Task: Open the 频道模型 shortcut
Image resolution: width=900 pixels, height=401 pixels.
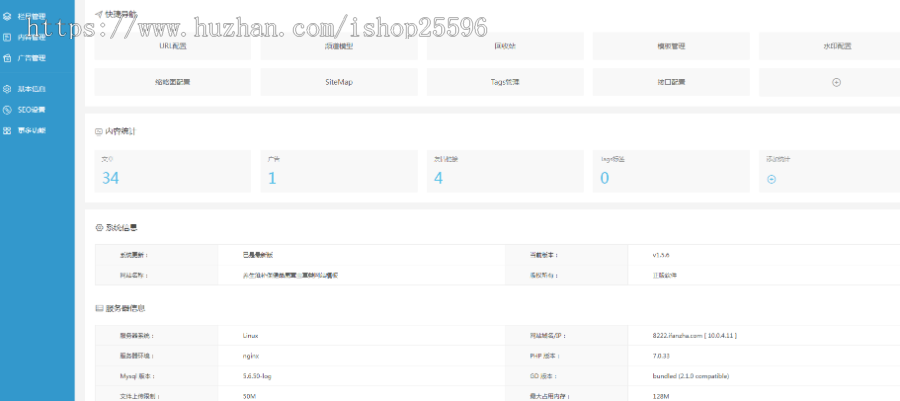Action: (x=339, y=46)
